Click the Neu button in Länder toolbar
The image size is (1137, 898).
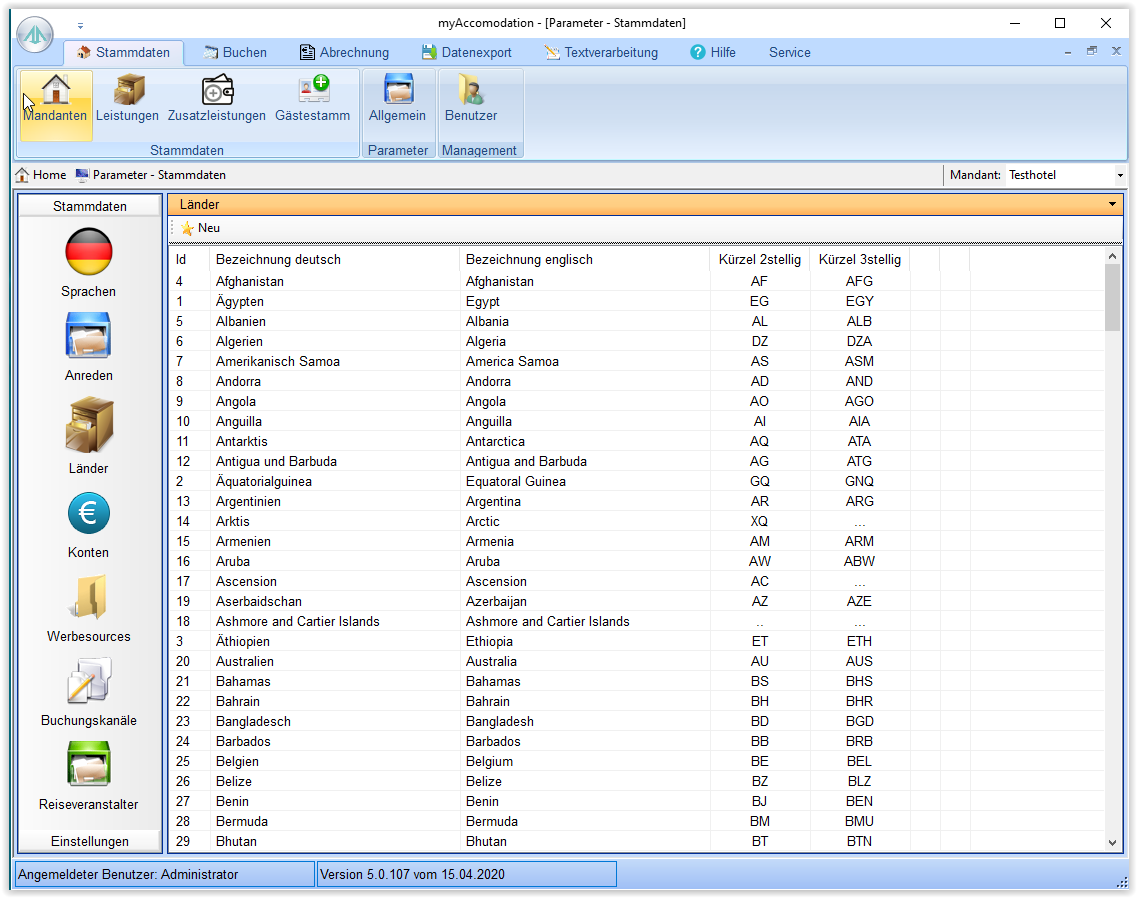point(200,228)
